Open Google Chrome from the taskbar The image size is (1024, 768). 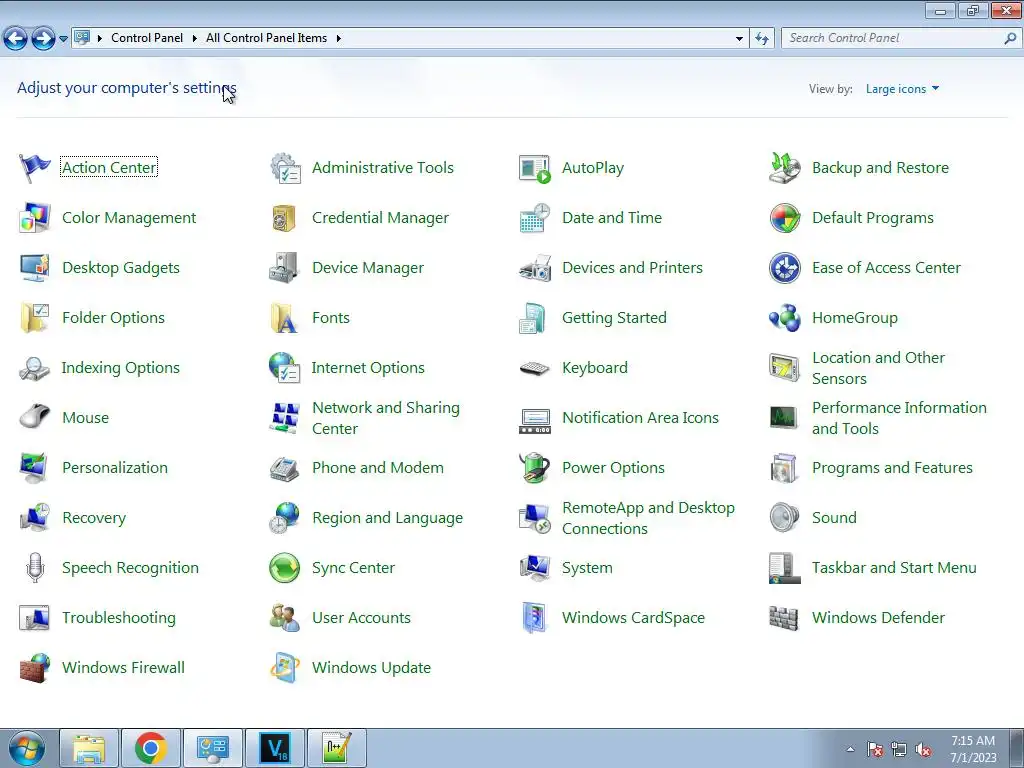pos(151,748)
